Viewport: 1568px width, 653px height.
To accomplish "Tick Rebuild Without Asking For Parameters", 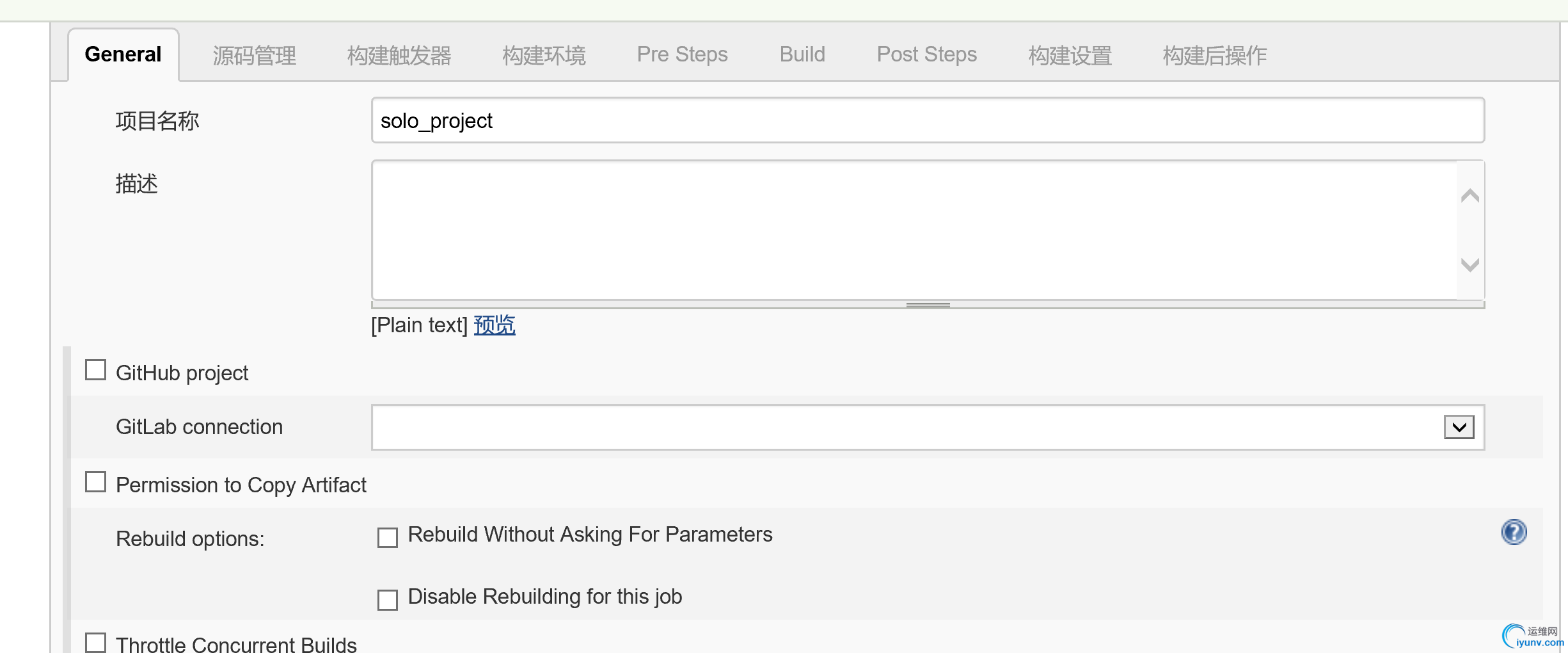I will tap(388, 537).
